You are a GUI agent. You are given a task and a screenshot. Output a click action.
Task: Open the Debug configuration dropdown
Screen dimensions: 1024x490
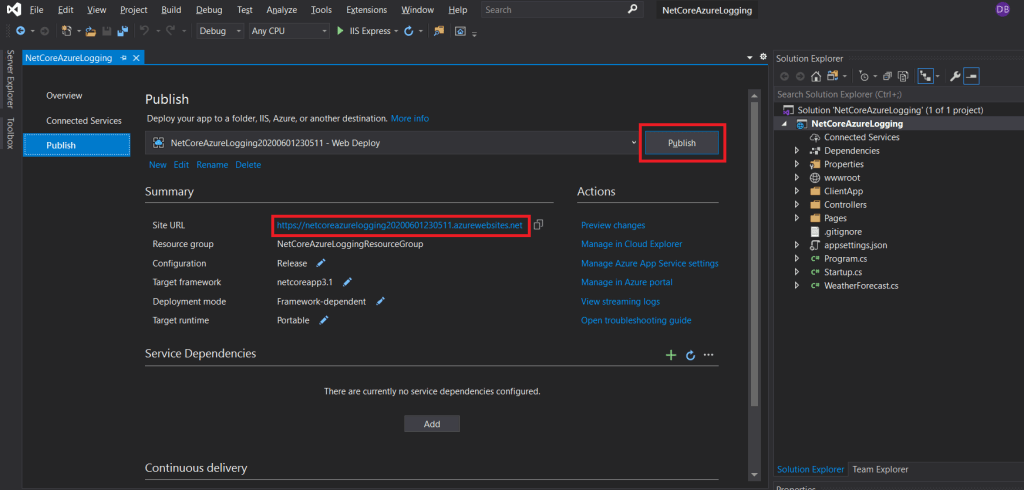pos(220,31)
